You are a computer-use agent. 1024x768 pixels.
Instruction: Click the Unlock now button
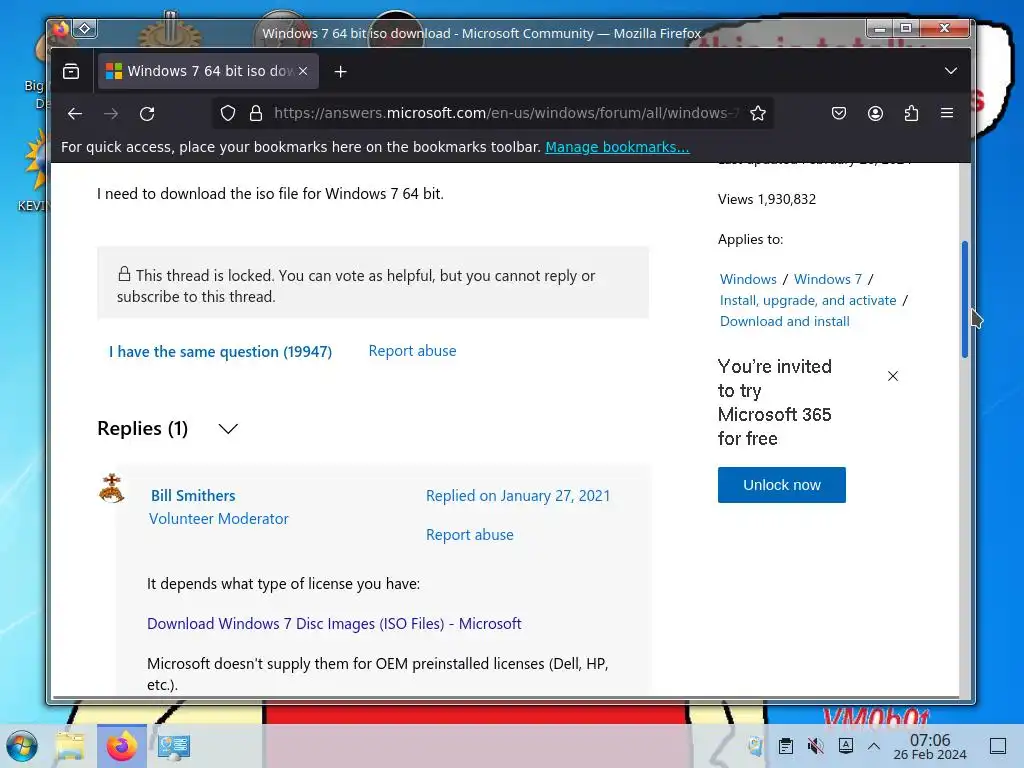781,485
